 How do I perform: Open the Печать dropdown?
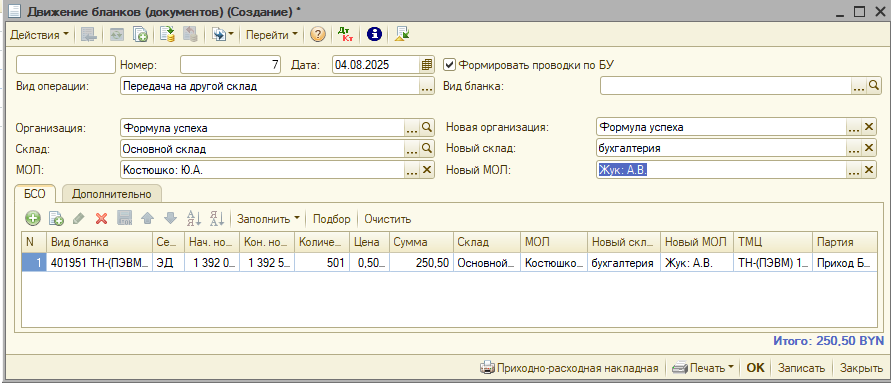tap(702, 368)
